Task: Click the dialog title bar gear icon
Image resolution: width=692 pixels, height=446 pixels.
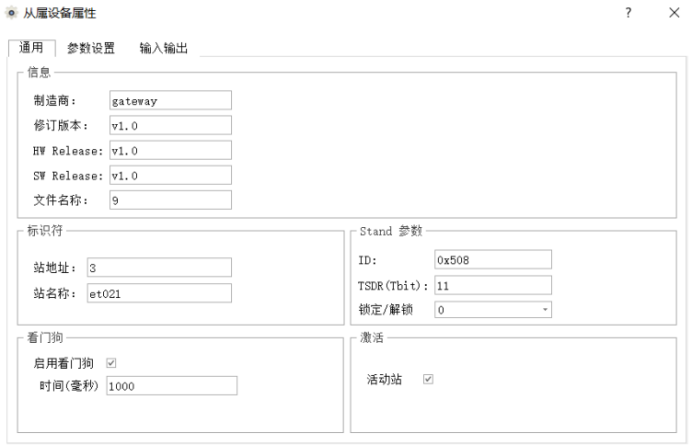Action: click(11, 13)
